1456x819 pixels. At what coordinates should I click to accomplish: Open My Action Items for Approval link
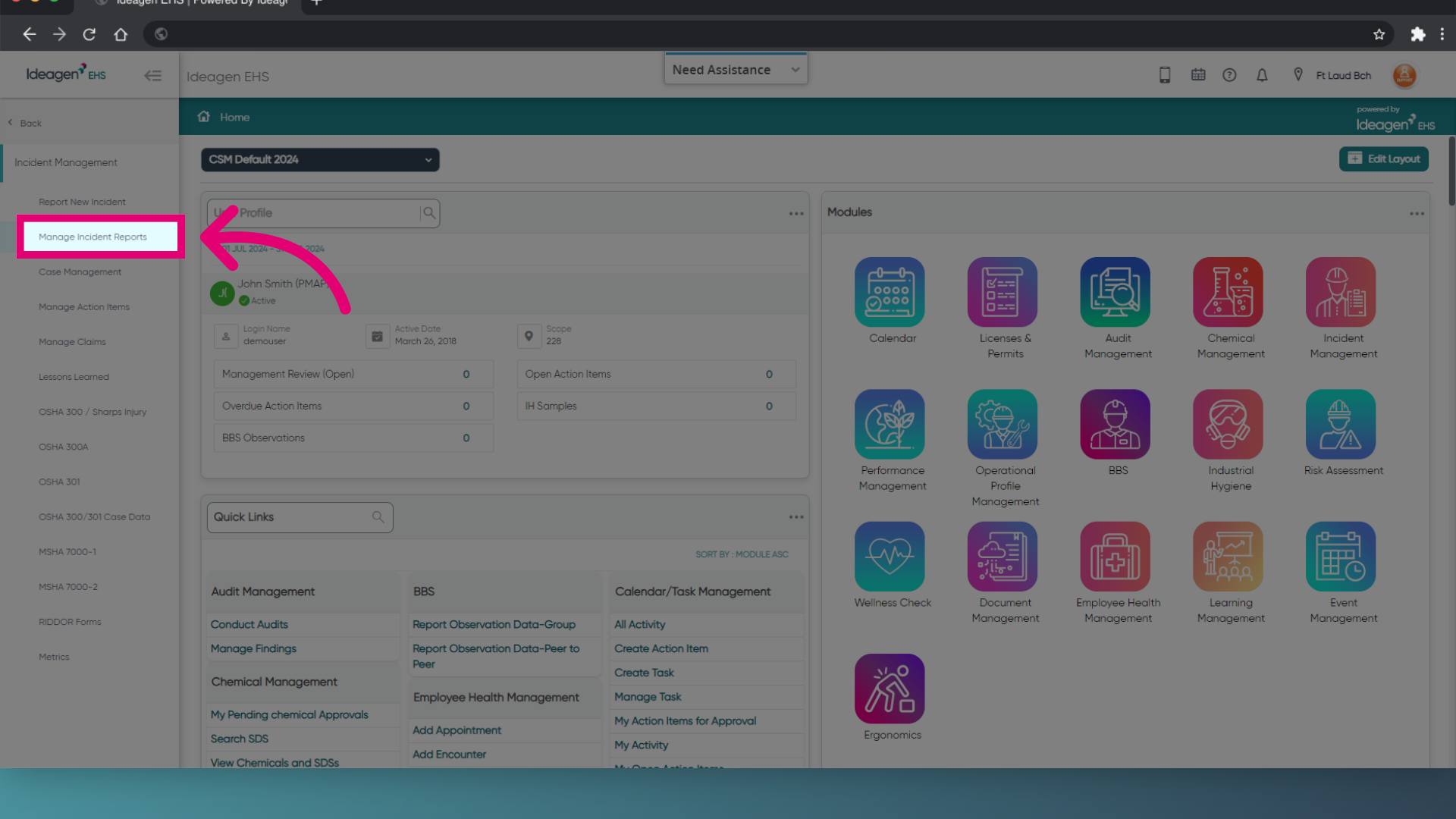[685, 721]
